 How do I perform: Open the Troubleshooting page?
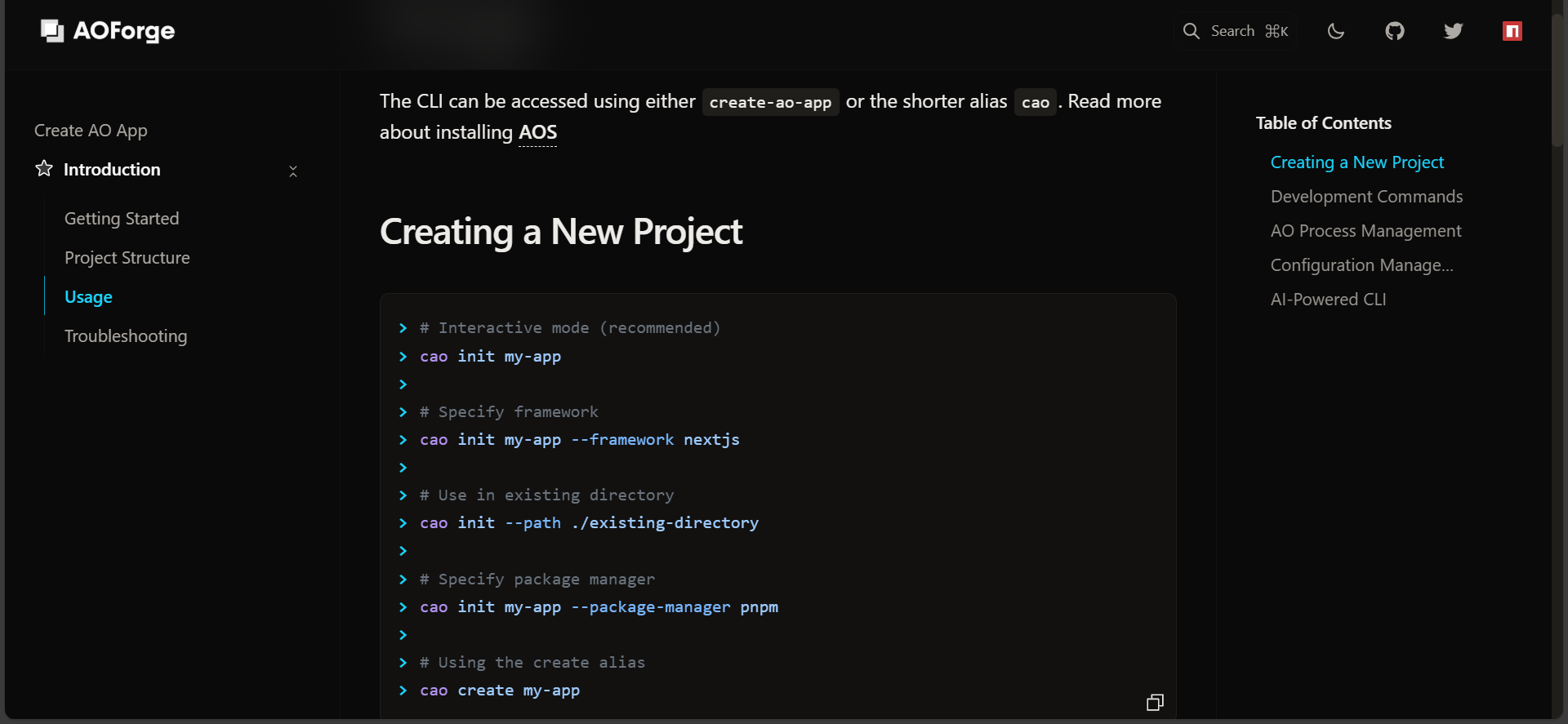pyautogui.click(x=126, y=336)
